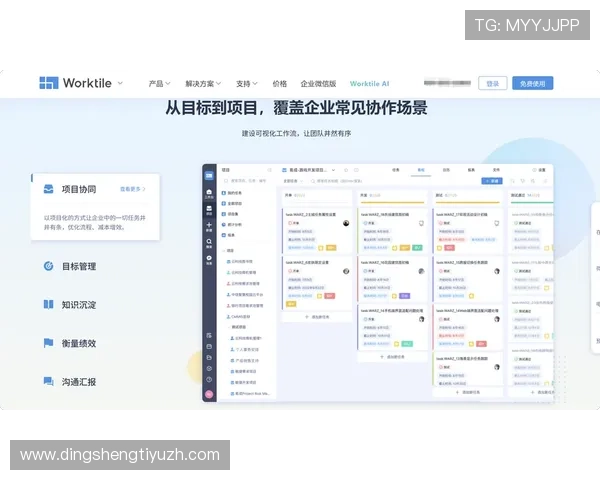The width and height of the screenshot is (600, 480).
Task: Select the 沟通汇报 scenario
Action: 79,382
